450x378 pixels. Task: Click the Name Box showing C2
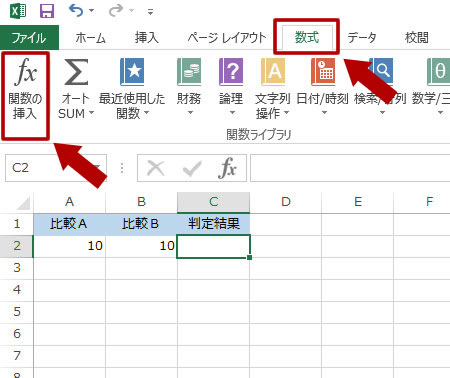click(56, 168)
